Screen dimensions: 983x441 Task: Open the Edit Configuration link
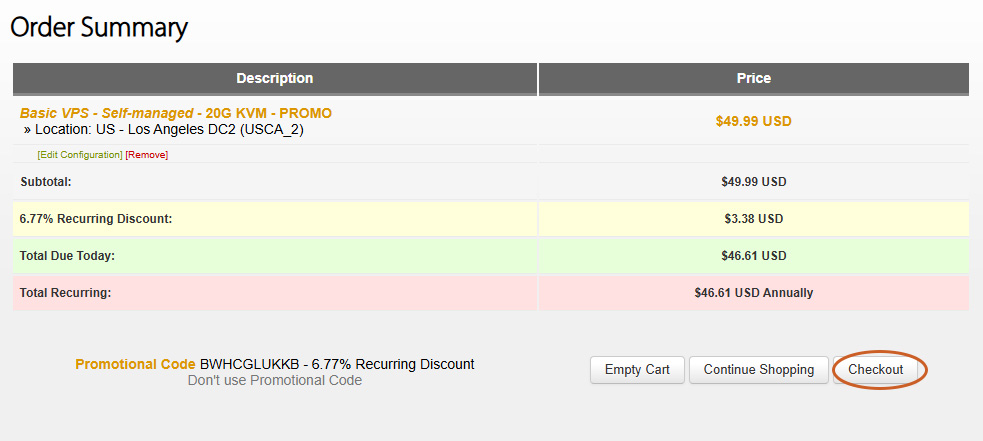(x=80, y=155)
